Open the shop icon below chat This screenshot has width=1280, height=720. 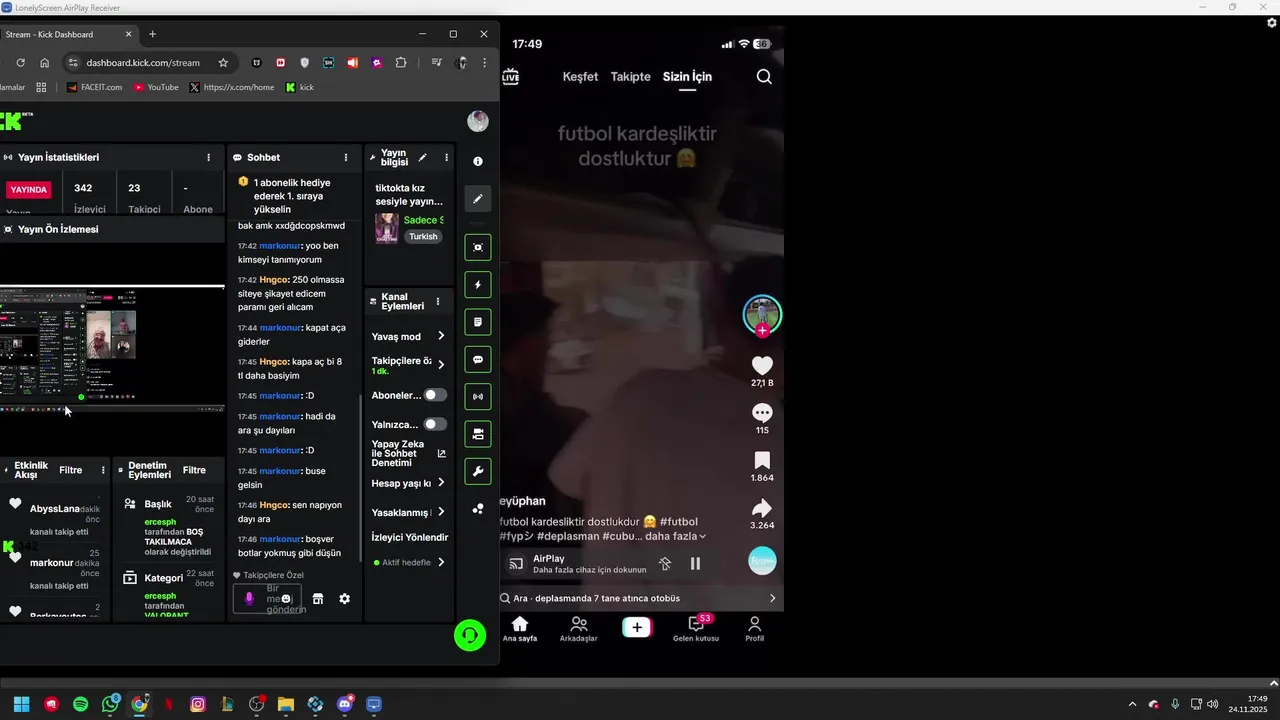click(318, 599)
